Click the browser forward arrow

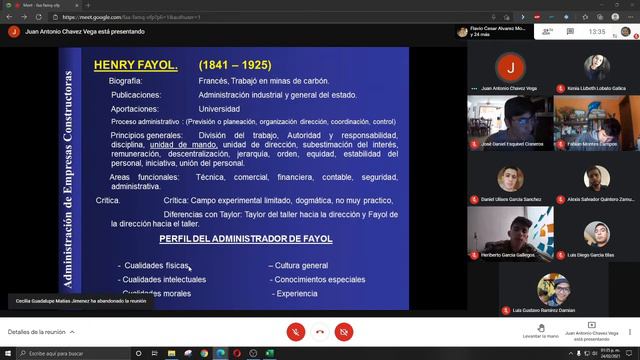(24, 17)
